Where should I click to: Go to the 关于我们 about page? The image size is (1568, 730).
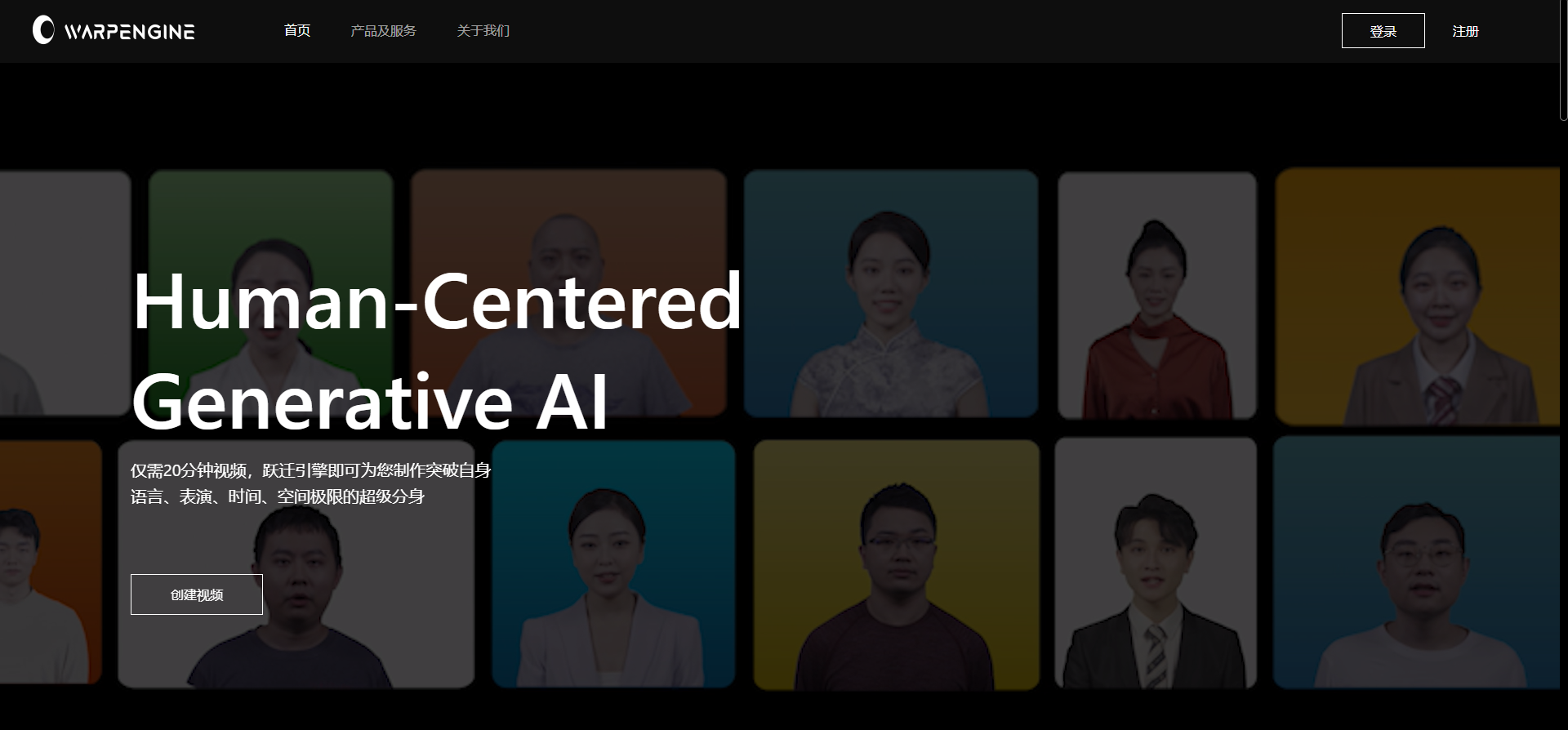click(x=483, y=31)
